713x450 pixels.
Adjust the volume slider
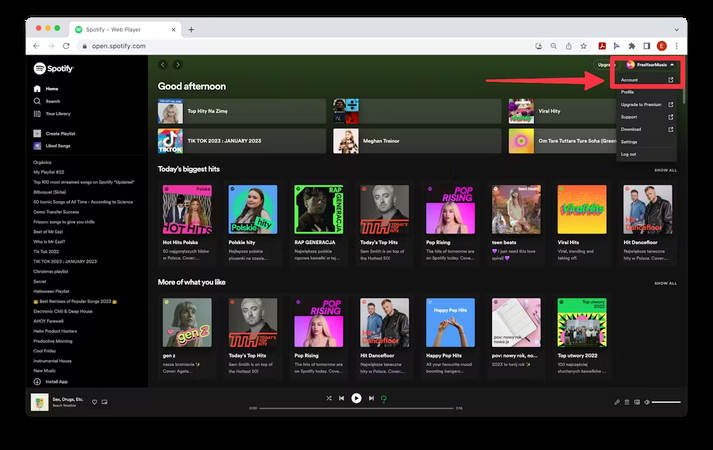(x=666, y=402)
